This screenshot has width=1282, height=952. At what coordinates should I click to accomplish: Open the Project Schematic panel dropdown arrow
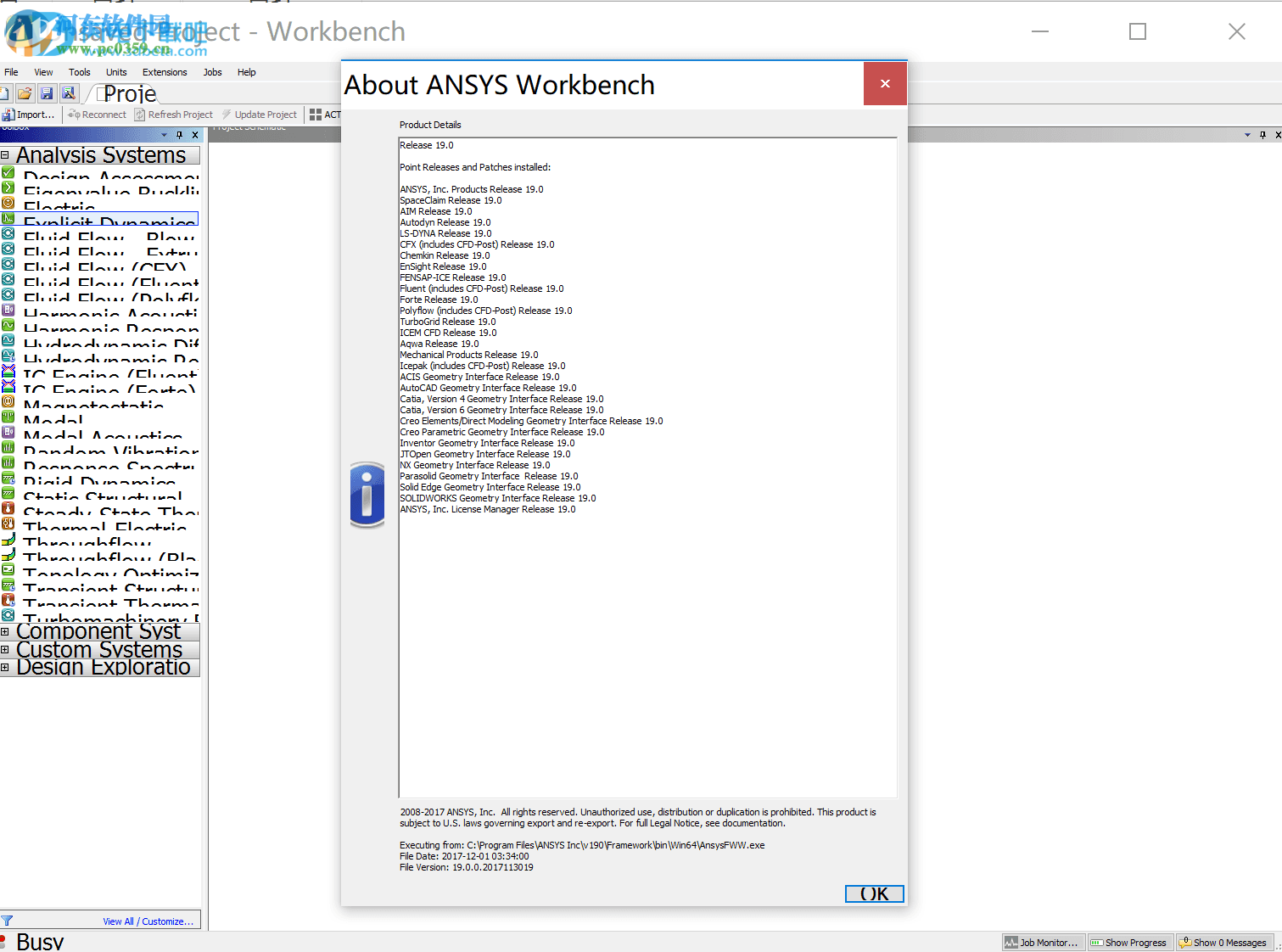pos(1247,135)
